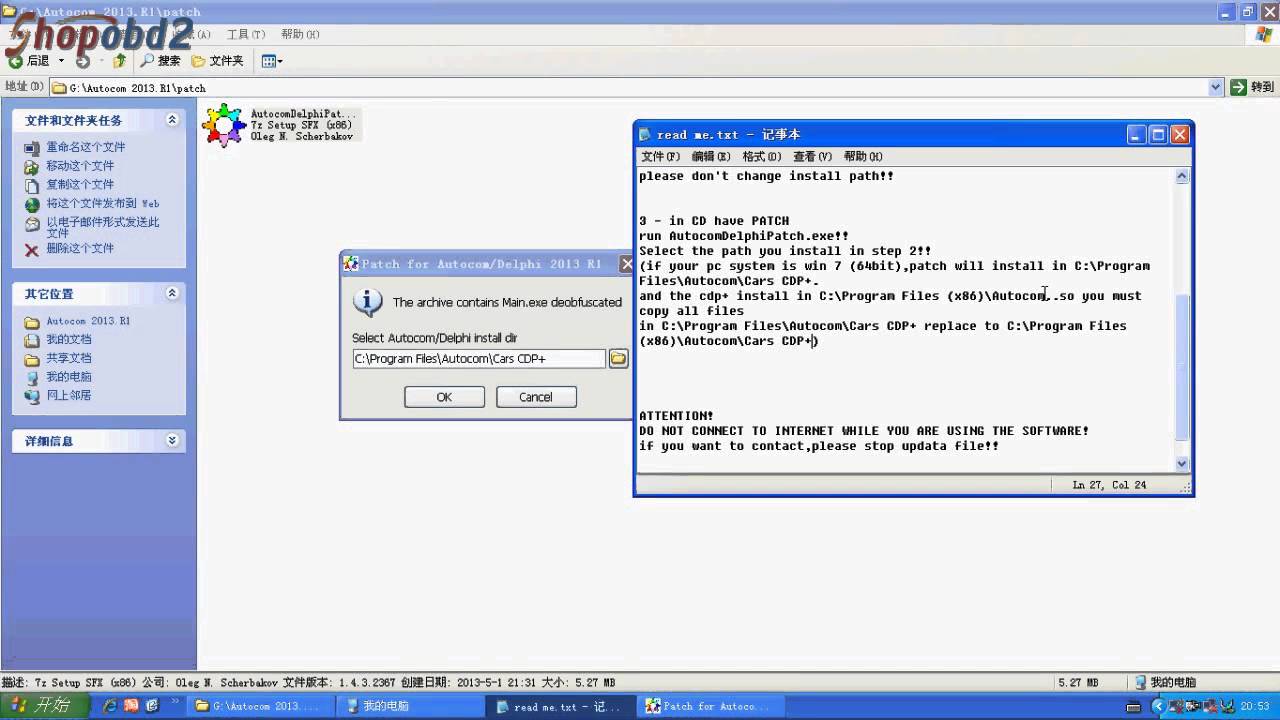The width and height of the screenshot is (1280, 720).
Task: Close the read me.txt Notepad window
Action: coord(1180,135)
